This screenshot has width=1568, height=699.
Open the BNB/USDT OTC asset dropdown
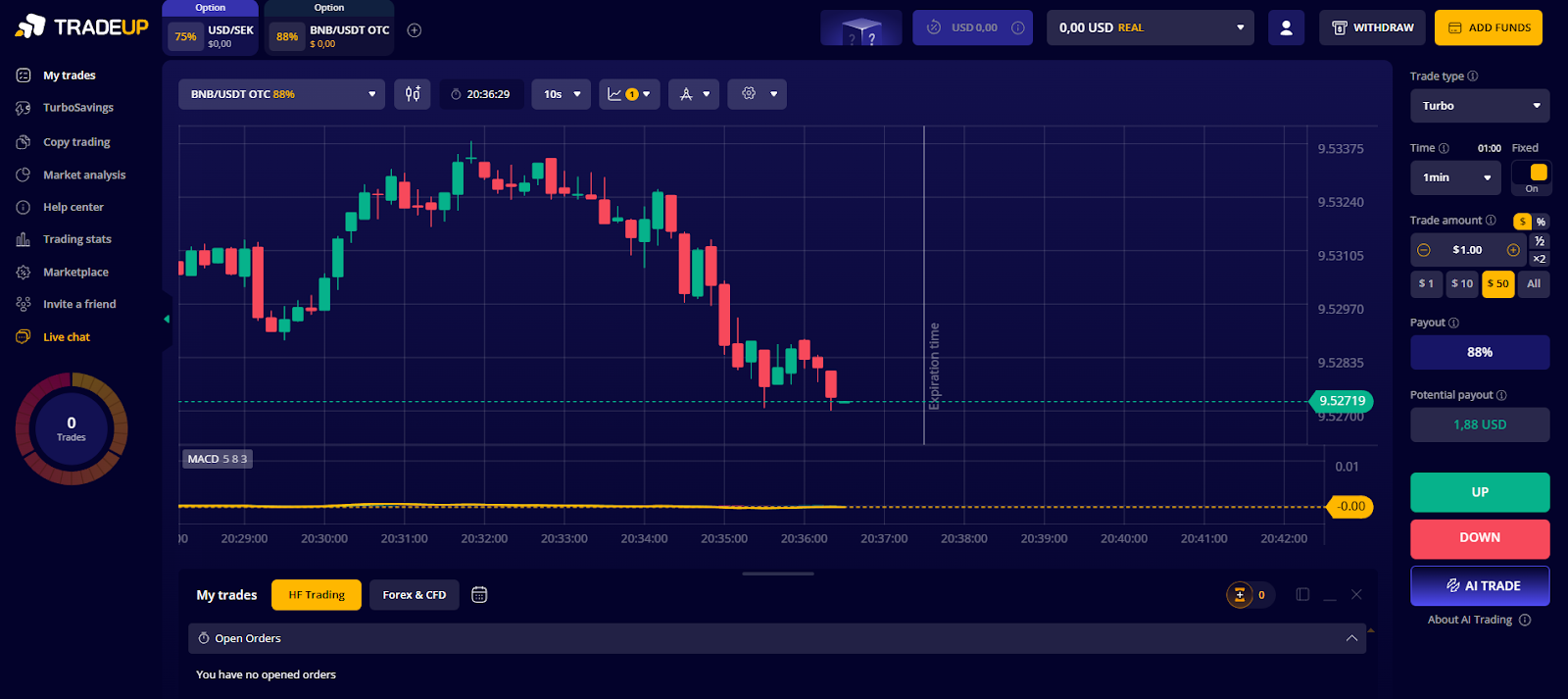(x=281, y=94)
